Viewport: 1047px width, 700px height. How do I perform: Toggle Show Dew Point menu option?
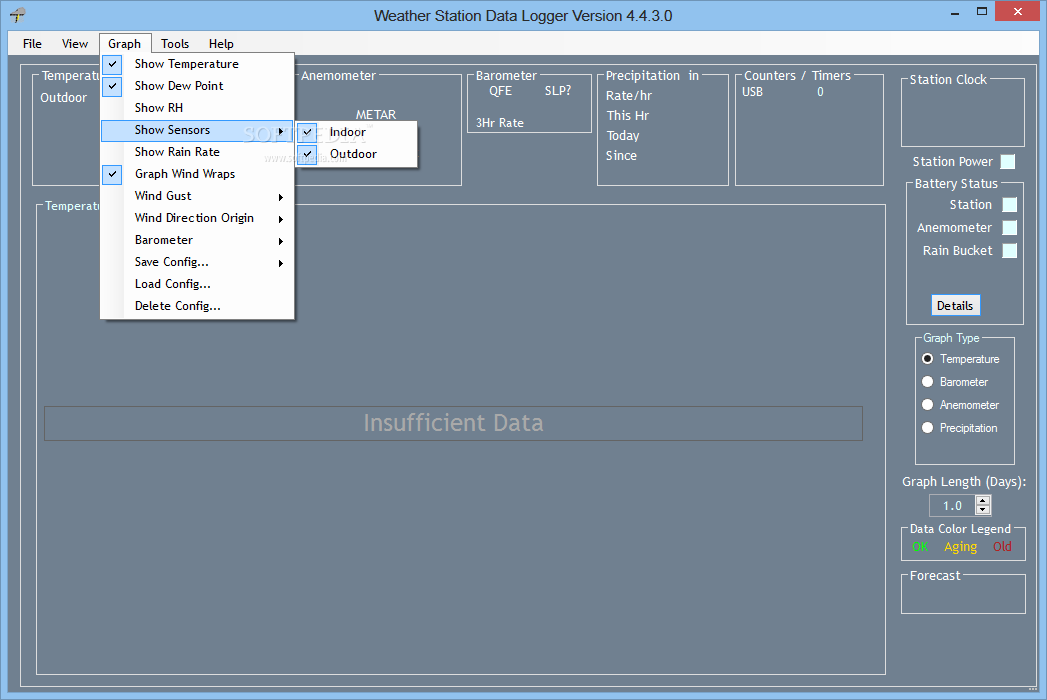click(197, 86)
